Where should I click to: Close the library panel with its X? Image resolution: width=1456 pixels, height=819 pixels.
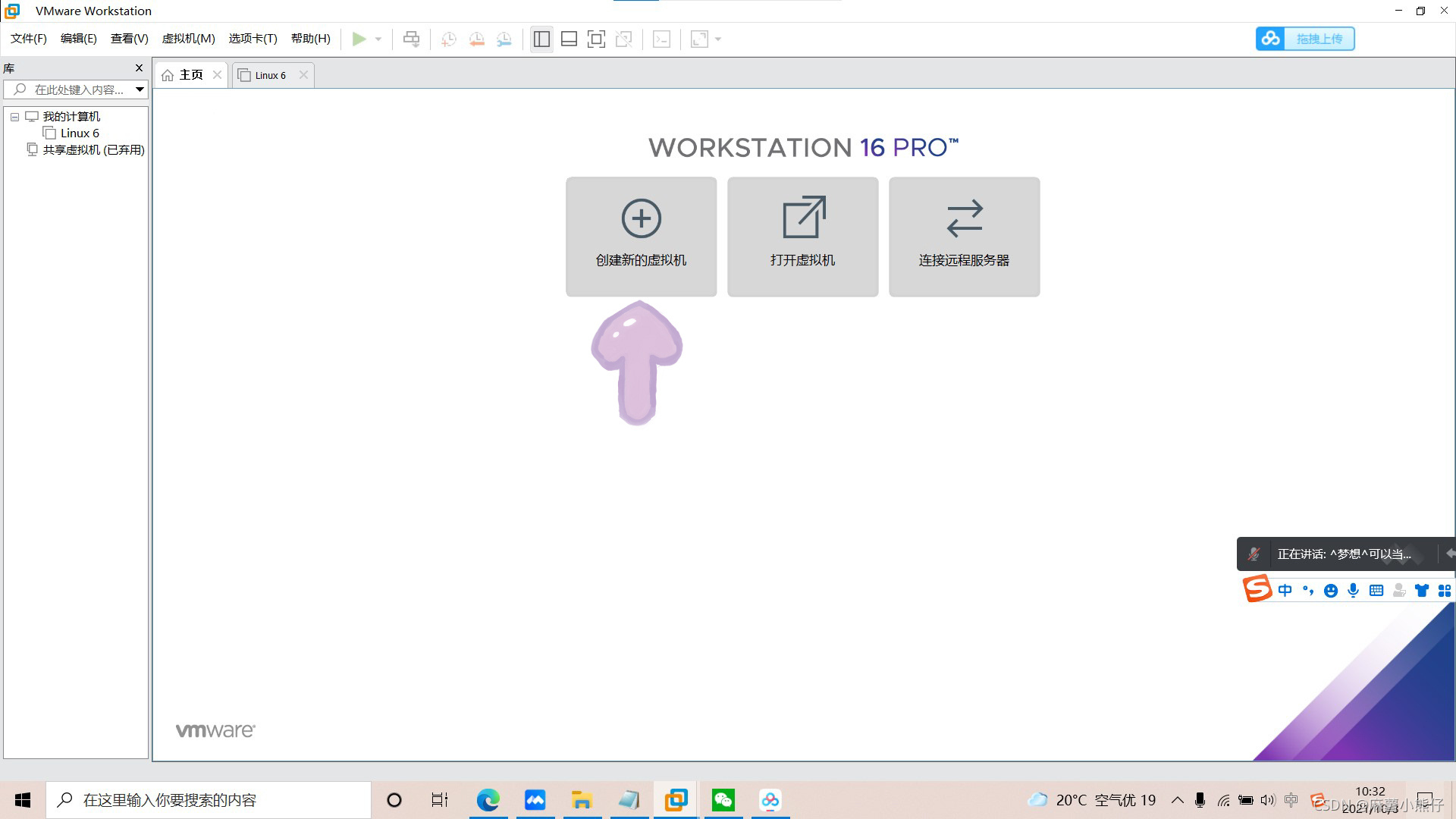139,68
